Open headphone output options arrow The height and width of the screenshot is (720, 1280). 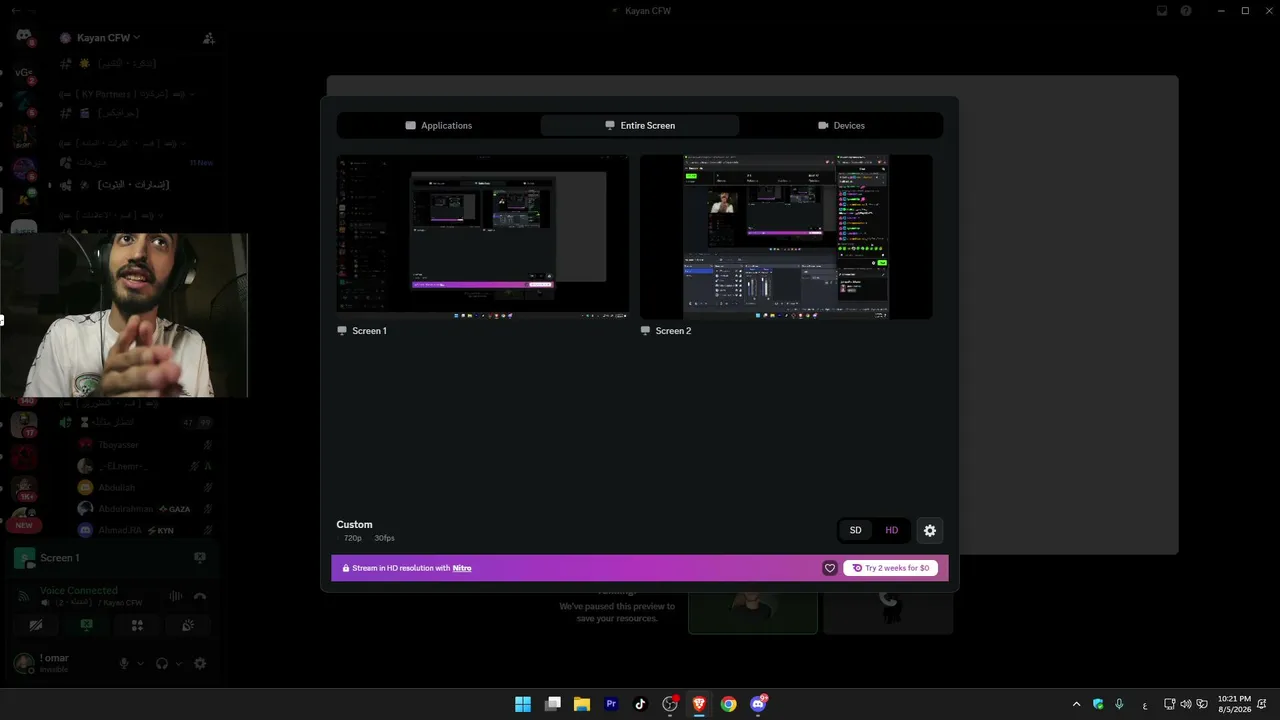click(x=178, y=663)
